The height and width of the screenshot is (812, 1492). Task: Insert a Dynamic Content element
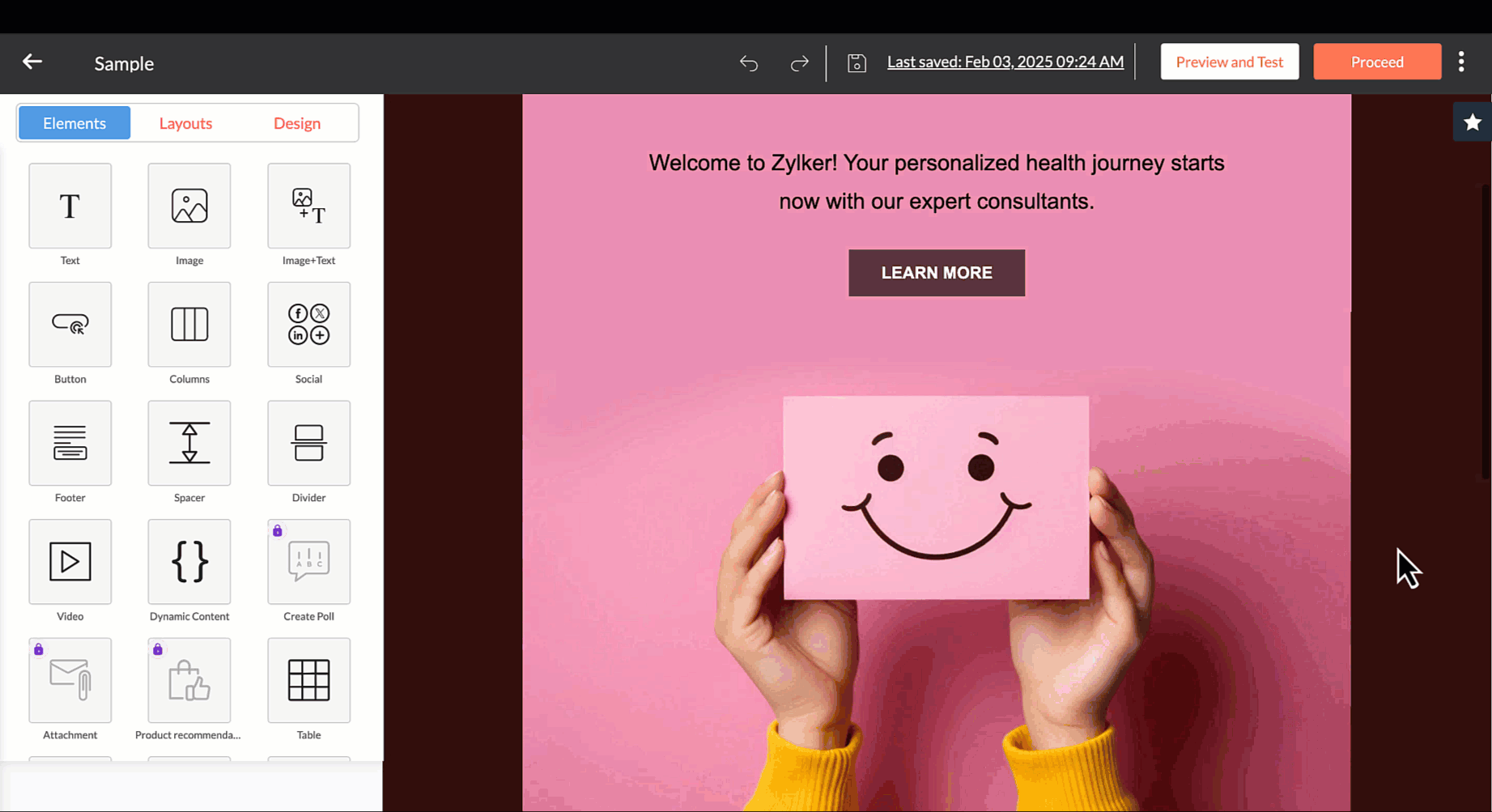189,562
